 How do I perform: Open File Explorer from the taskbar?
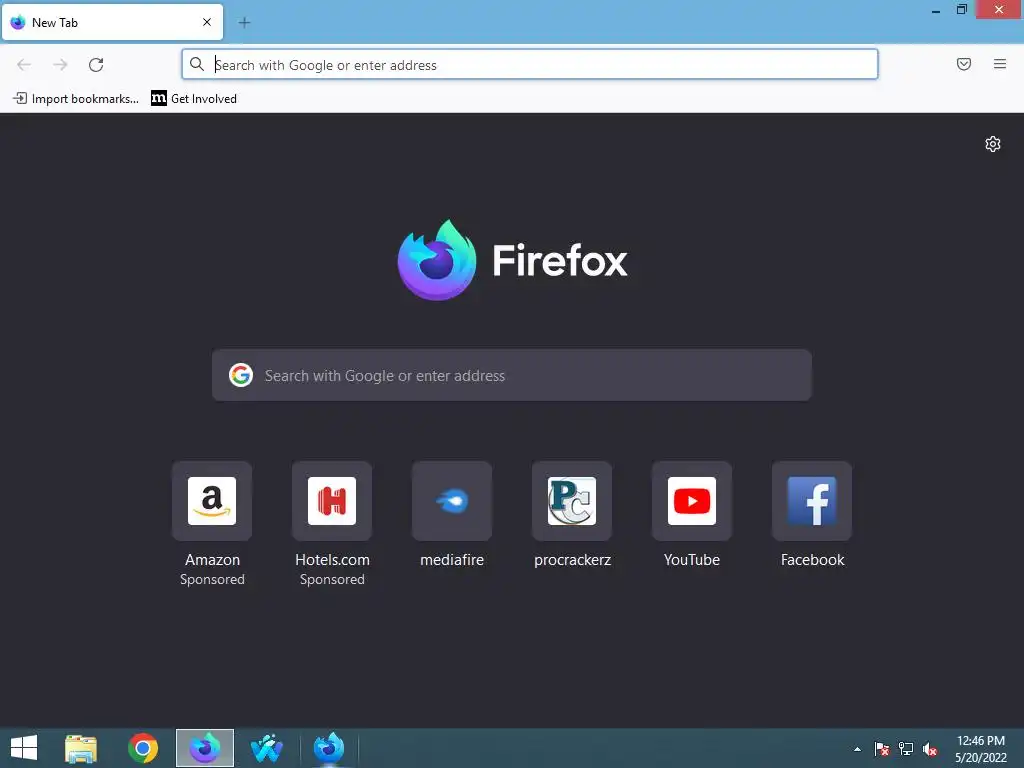pyautogui.click(x=81, y=748)
